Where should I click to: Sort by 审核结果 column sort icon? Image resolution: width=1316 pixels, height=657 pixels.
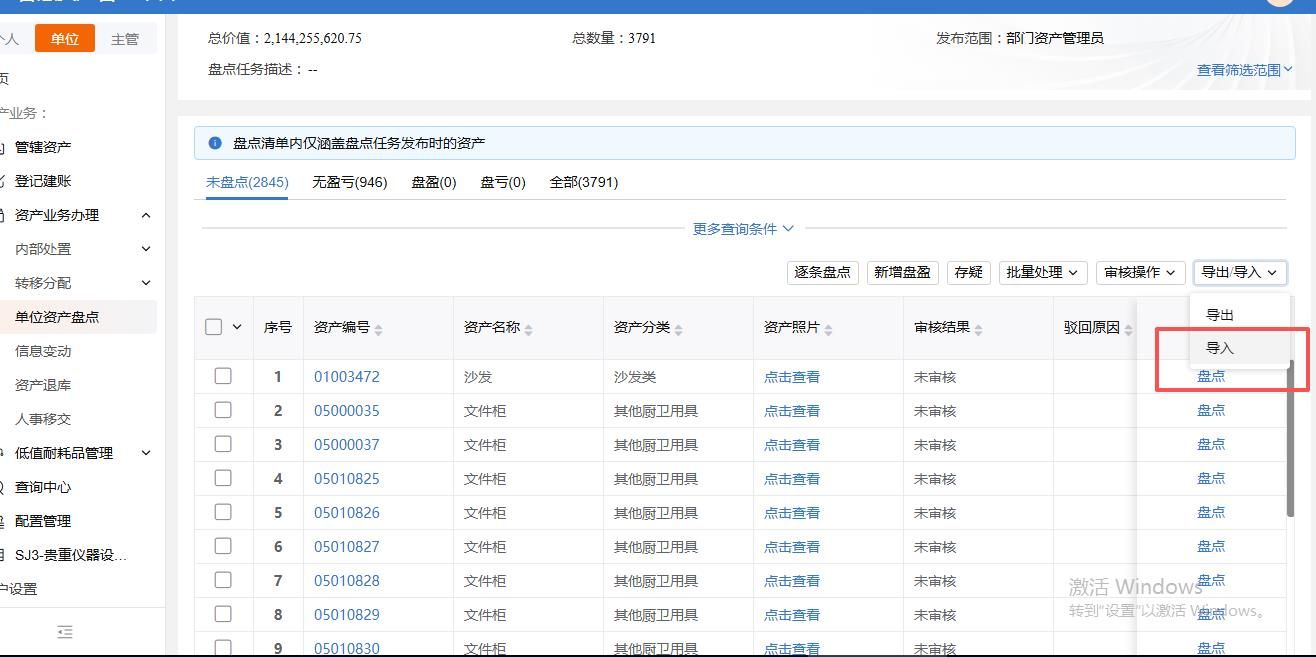click(x=979, y=329)
